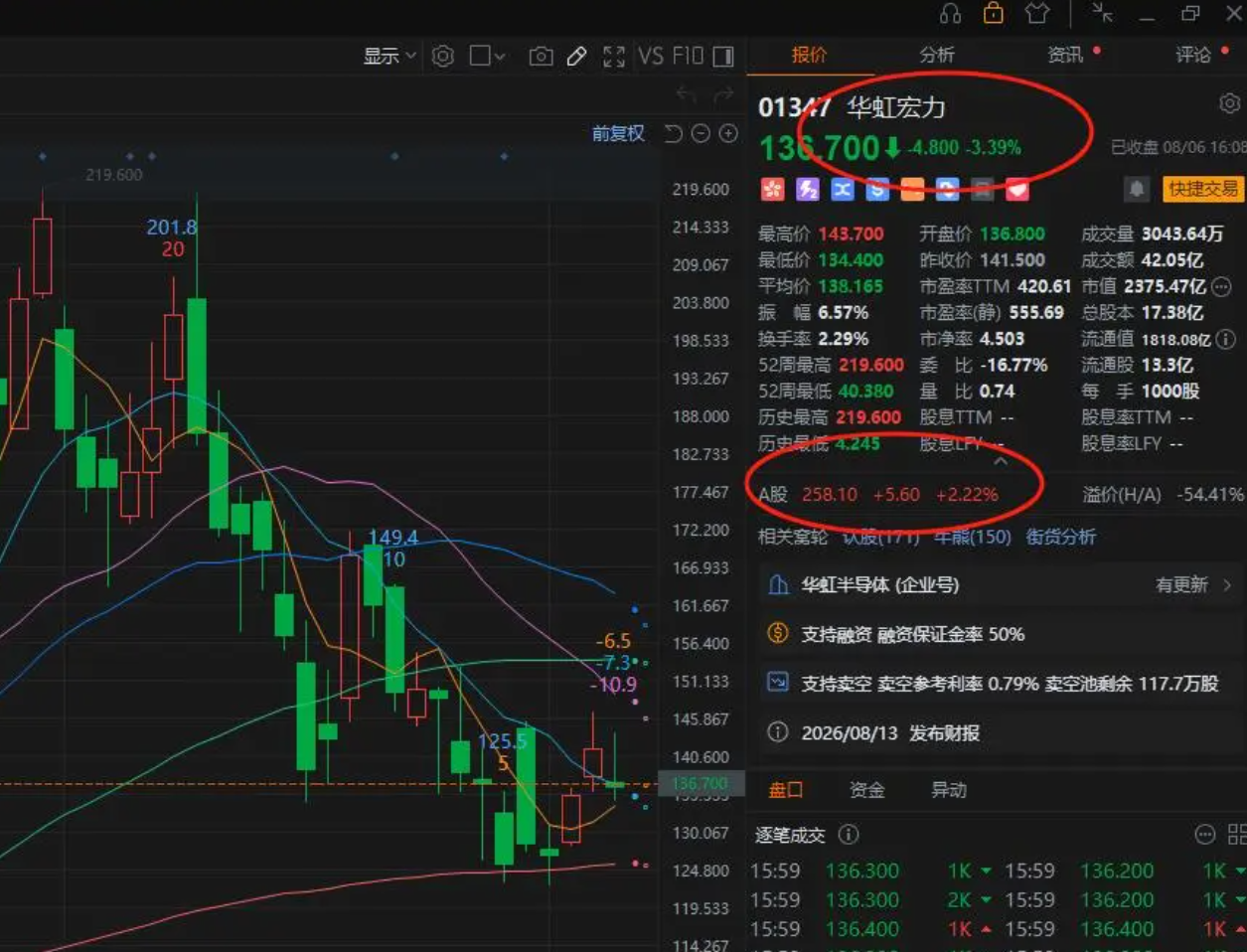Click the 历史最低 4.245 value

pyautogui.click(x=857, y=443)
